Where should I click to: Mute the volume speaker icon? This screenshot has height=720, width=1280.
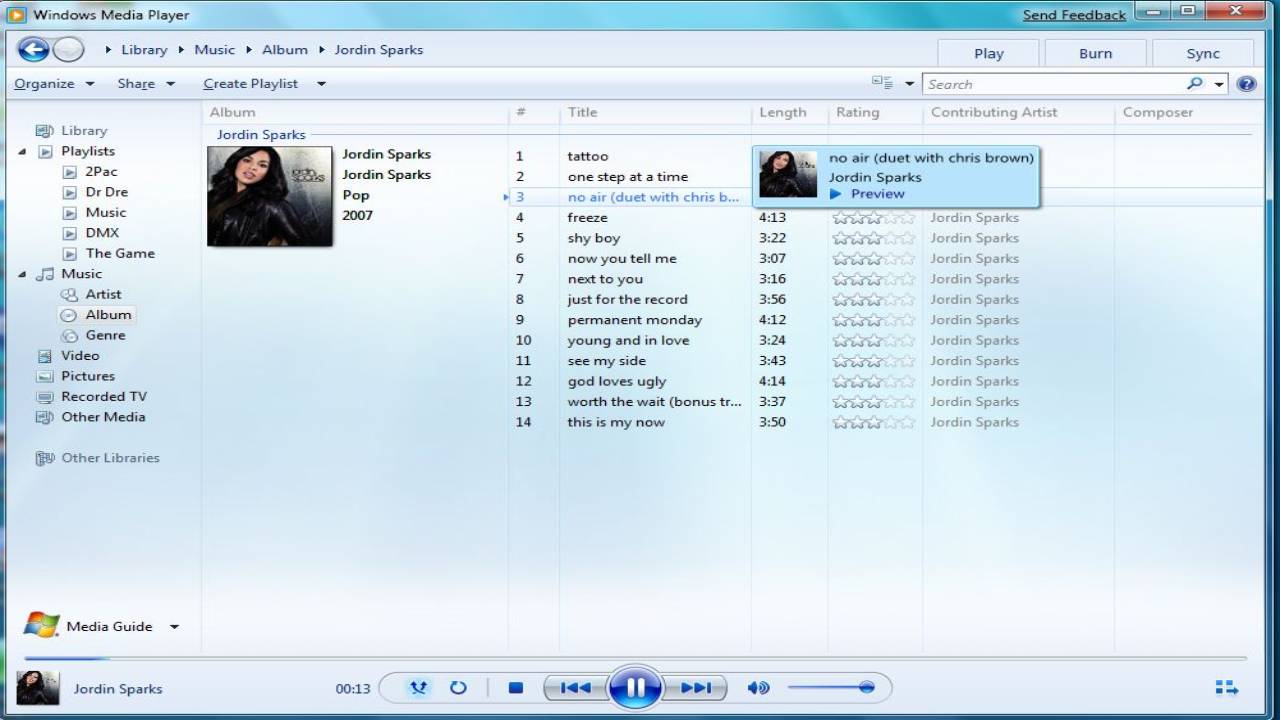tap(758, 688)
